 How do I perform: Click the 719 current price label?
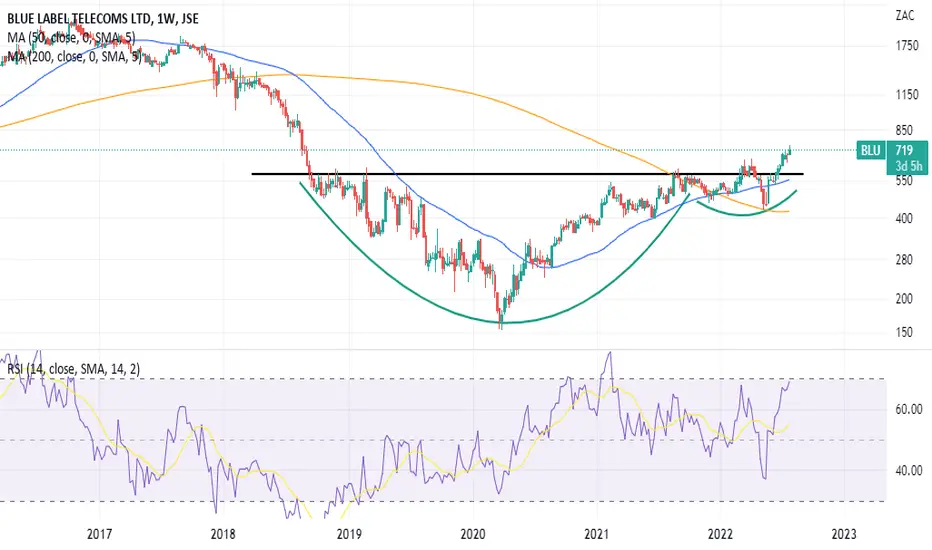click(x=904, y=150)
